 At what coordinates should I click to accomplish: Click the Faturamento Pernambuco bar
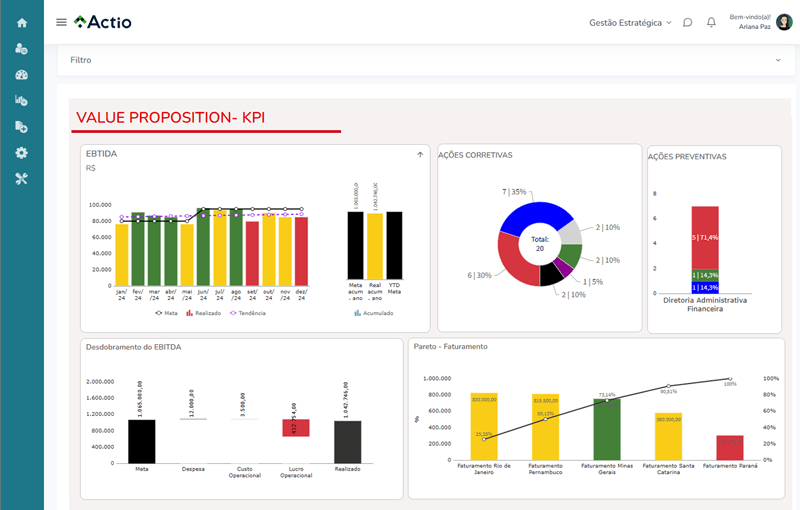click(x=545, y=427)
